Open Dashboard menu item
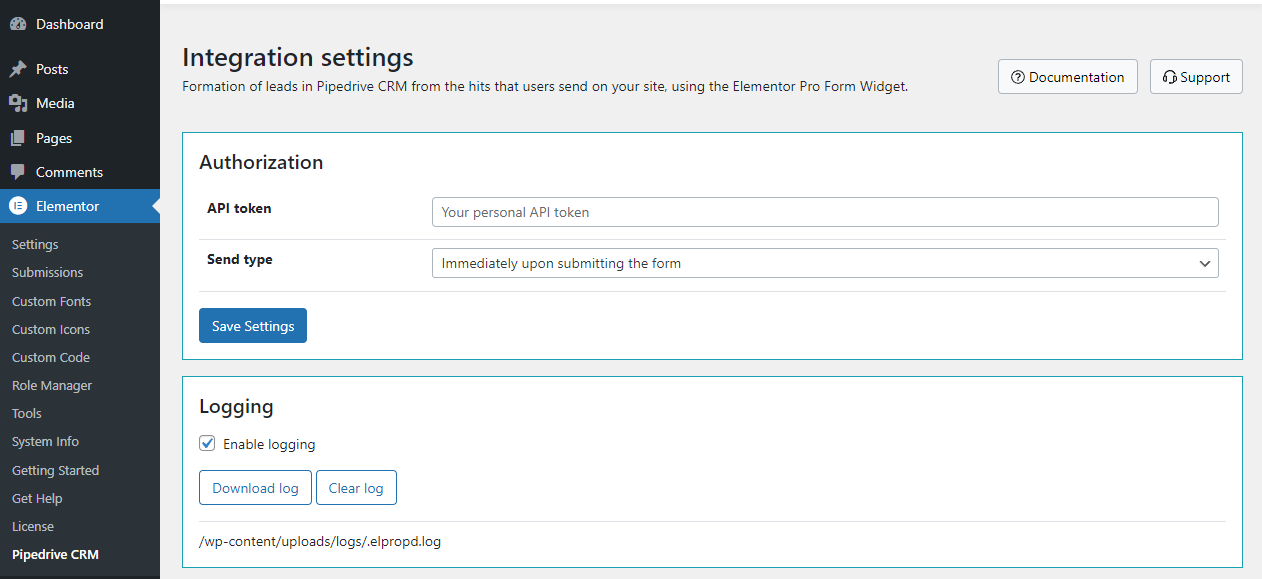 coord(80,24)
